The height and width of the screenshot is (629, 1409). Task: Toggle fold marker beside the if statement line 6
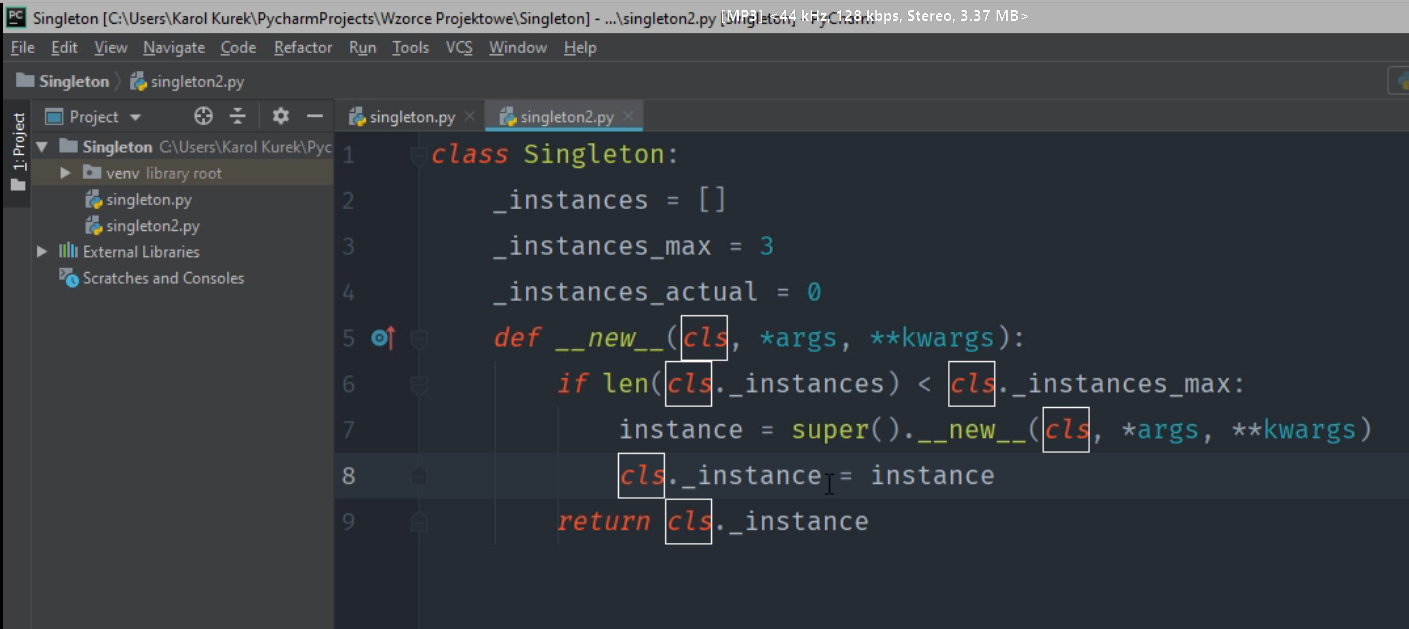pyautogui.click(x=418, y=385)
